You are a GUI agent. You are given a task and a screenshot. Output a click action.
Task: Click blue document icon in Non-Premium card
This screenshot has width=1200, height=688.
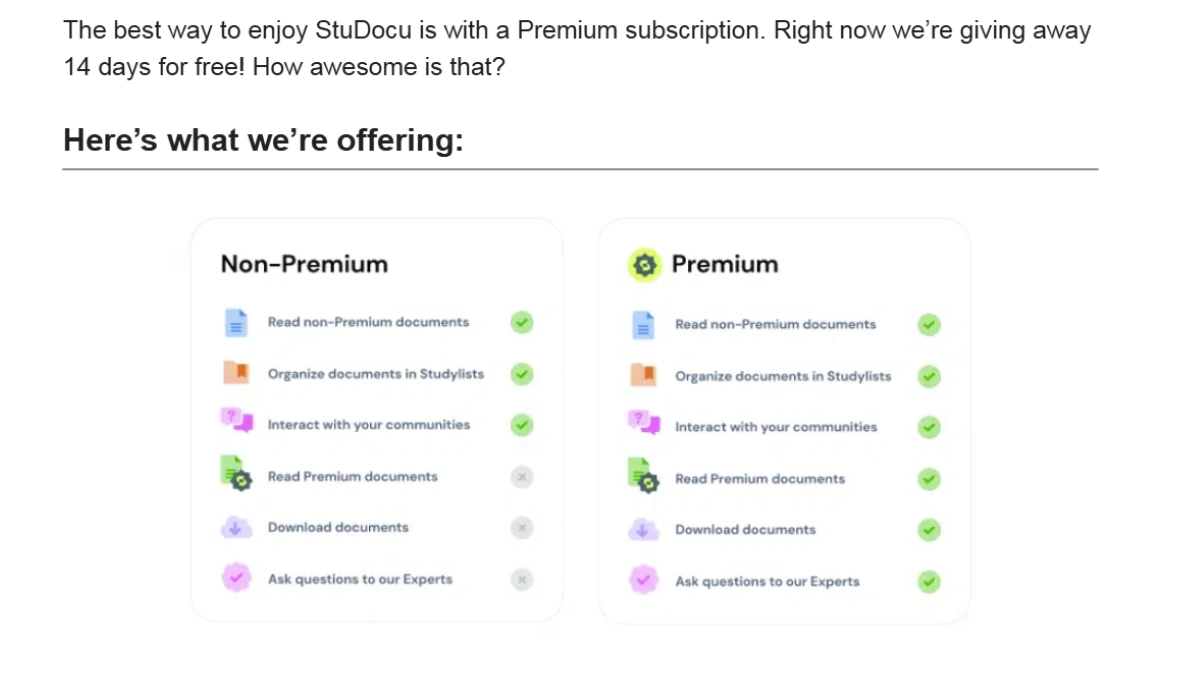pos(235,323)
